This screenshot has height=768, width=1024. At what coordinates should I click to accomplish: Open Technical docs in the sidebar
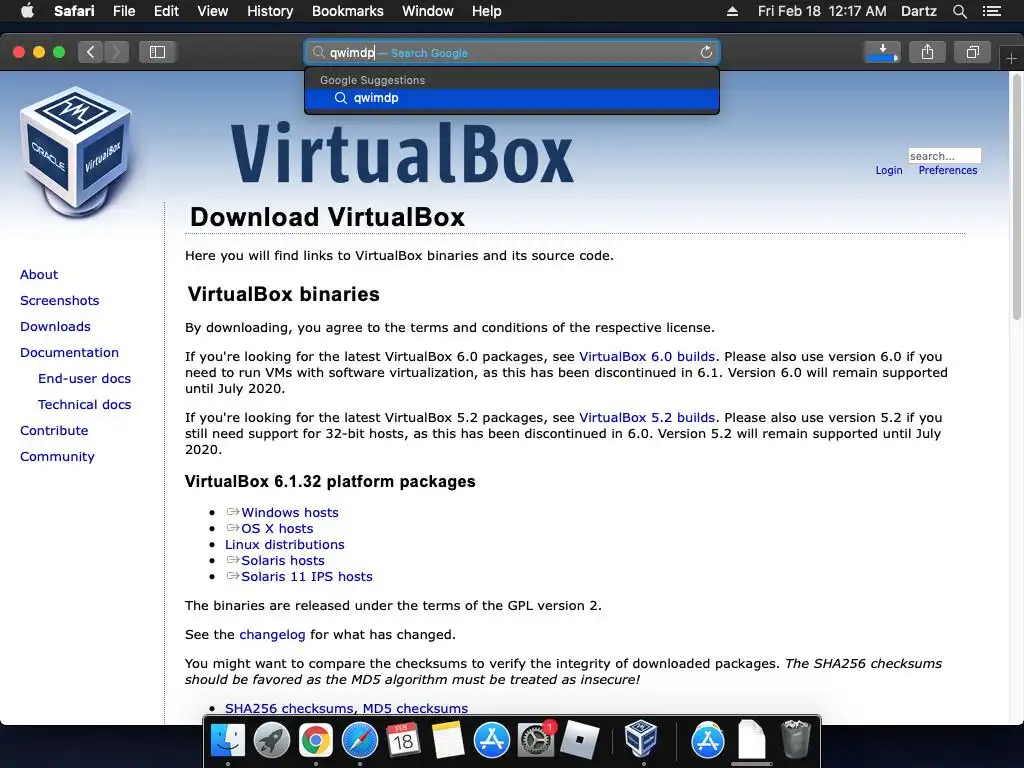(x=84, y=405)
